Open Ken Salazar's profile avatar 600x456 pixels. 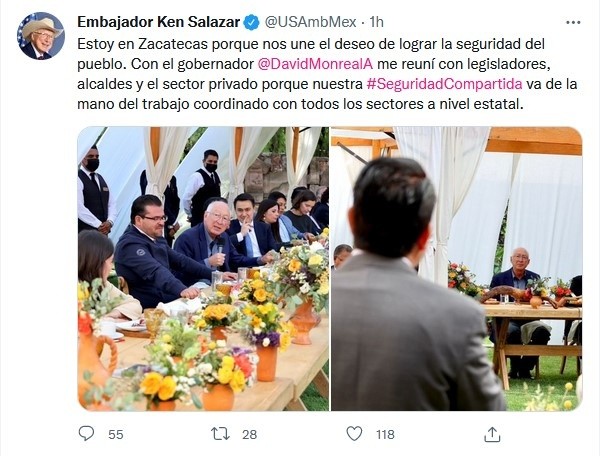[x=41, y=36]
